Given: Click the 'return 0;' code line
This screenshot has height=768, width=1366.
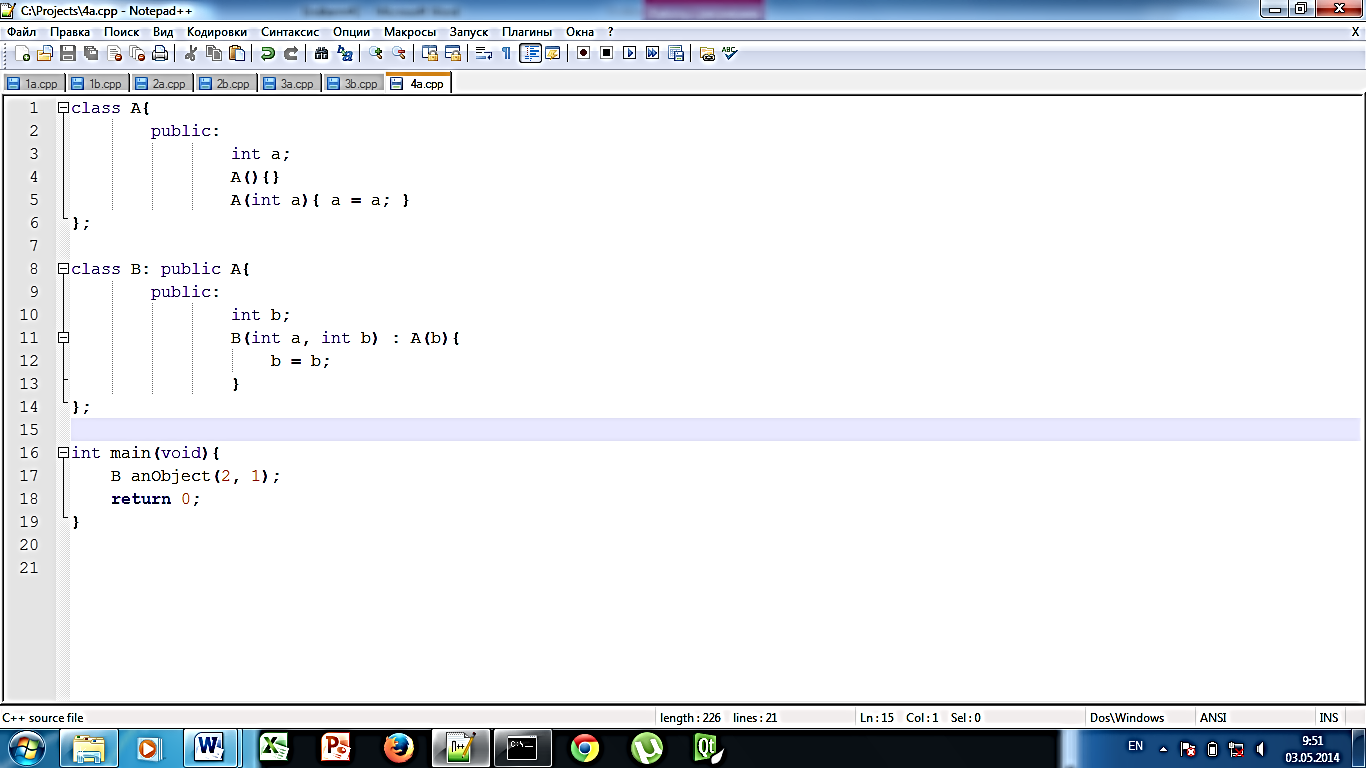Looking at the screenshot, I should (156, 499).
